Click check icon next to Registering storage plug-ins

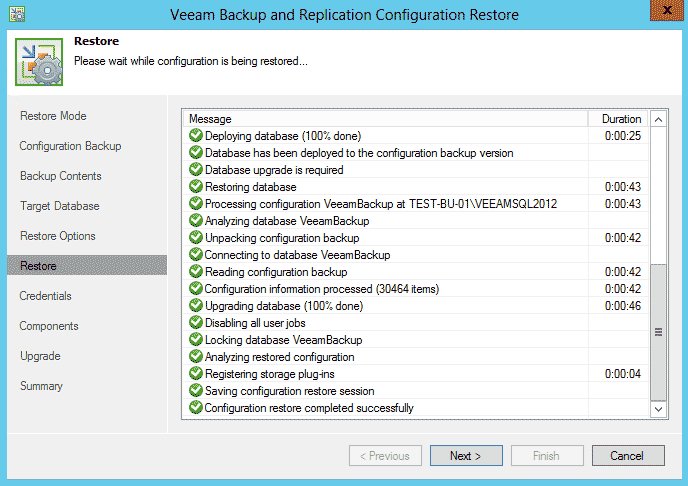(195, 373)
